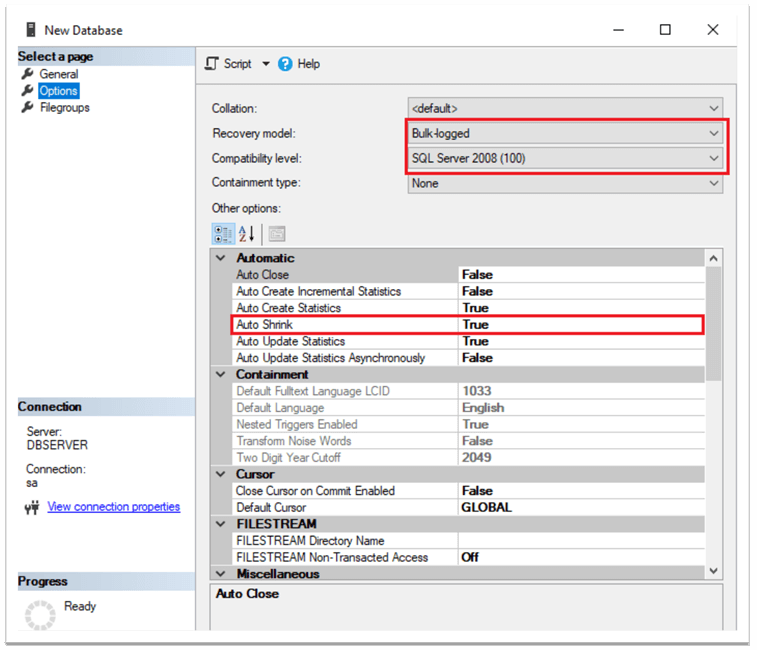Select Auto Create Statistics row
This screenshot has width=757, height=650.
(468, 308)
